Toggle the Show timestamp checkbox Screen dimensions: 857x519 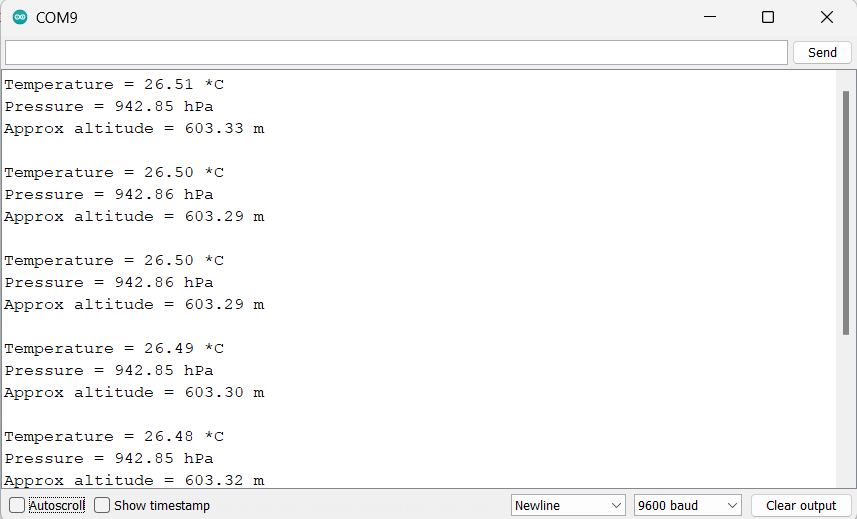102,505
